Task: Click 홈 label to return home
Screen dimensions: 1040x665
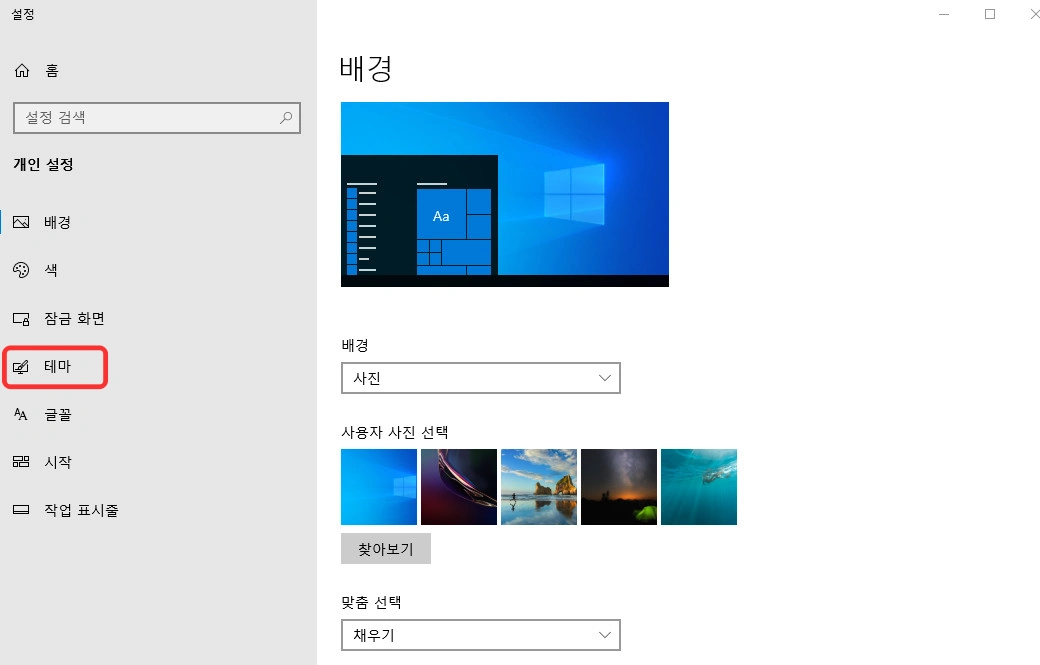Action: coord(52,70)
